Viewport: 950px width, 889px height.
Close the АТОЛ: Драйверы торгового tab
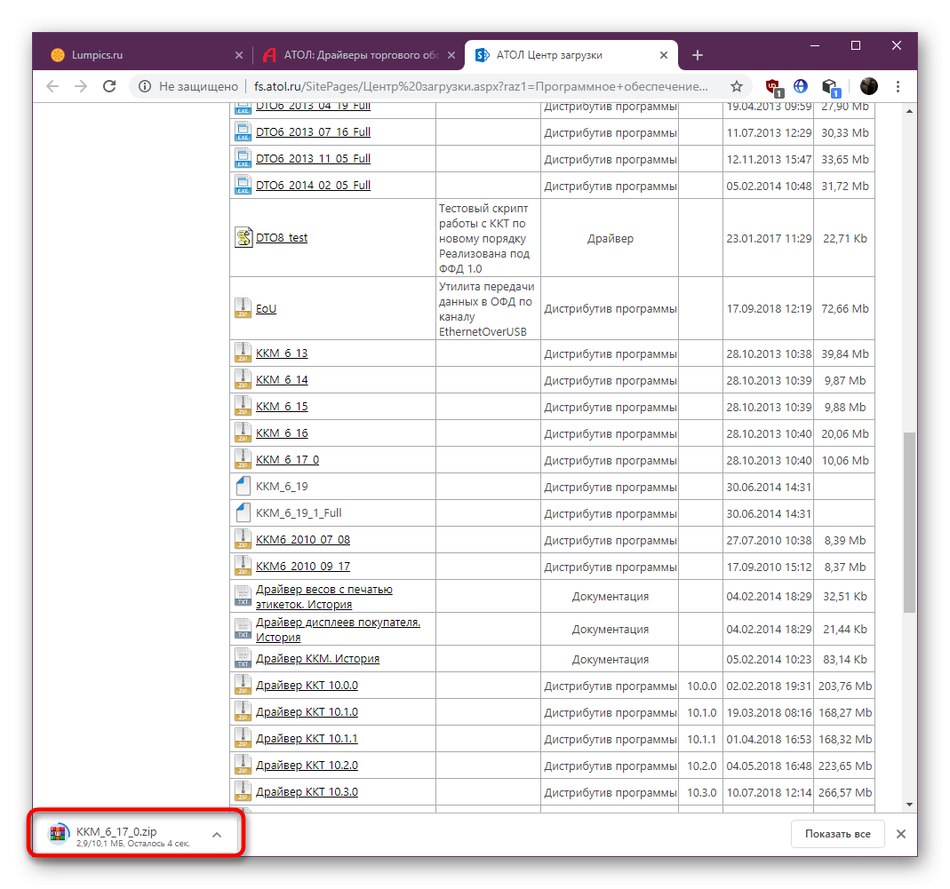click(x=451, y=55)
